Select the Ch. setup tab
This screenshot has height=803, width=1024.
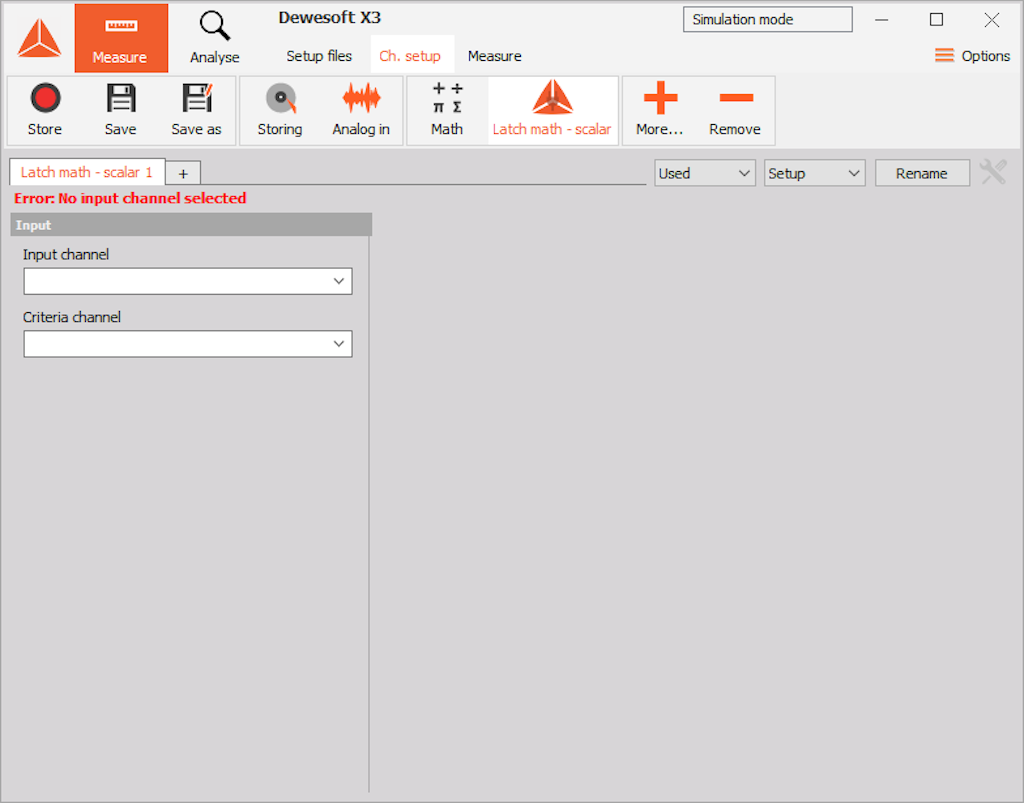pyautogui.click(x=410, y=56)
